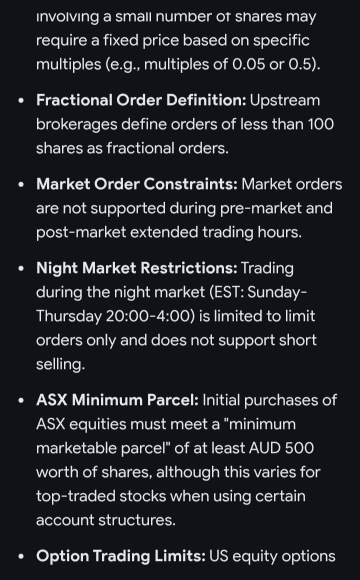
Task: Click bullet point beside ASX Minimum Parcel
Action: point(22,401)
